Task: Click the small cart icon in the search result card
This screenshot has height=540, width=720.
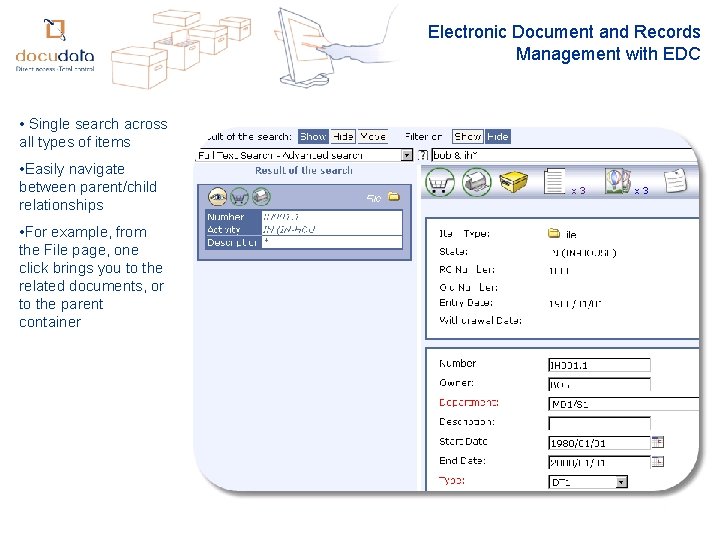Action: click(239, 197)
